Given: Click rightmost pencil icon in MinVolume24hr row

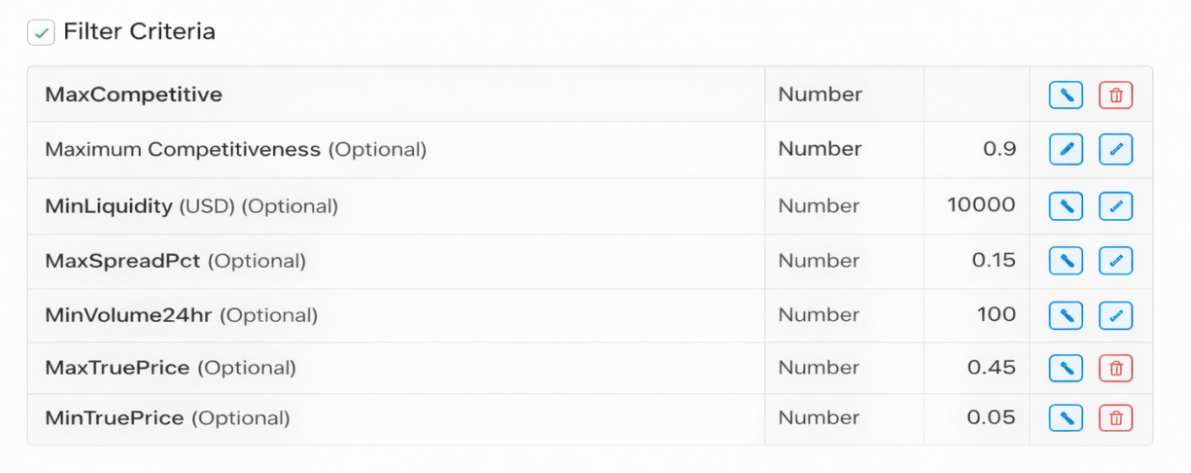Looking at the screenshot, I should pyautogui.click(x=1116, y=316).
